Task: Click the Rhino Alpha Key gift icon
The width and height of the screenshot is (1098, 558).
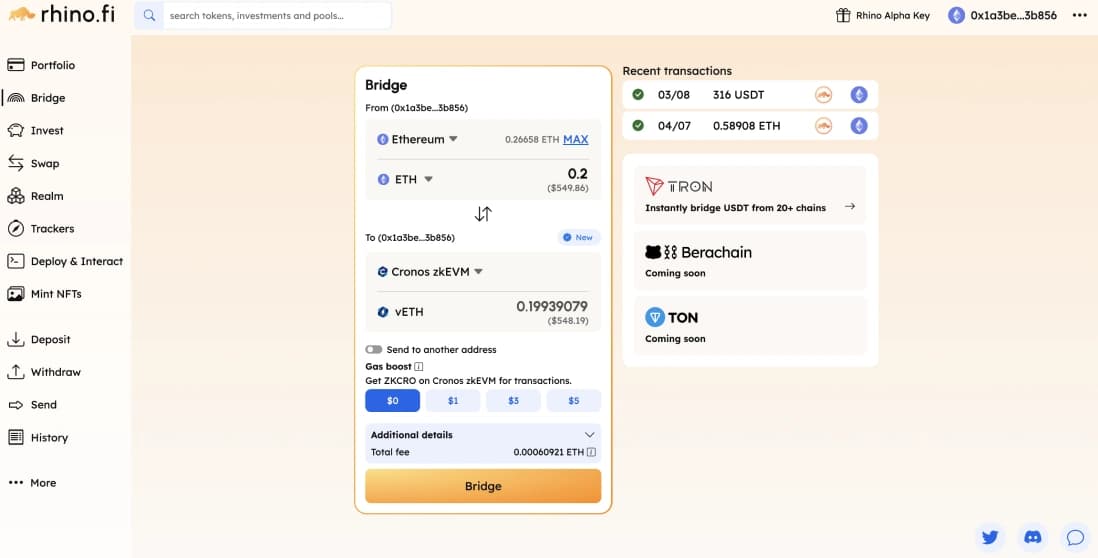Action: pos(843,15)
